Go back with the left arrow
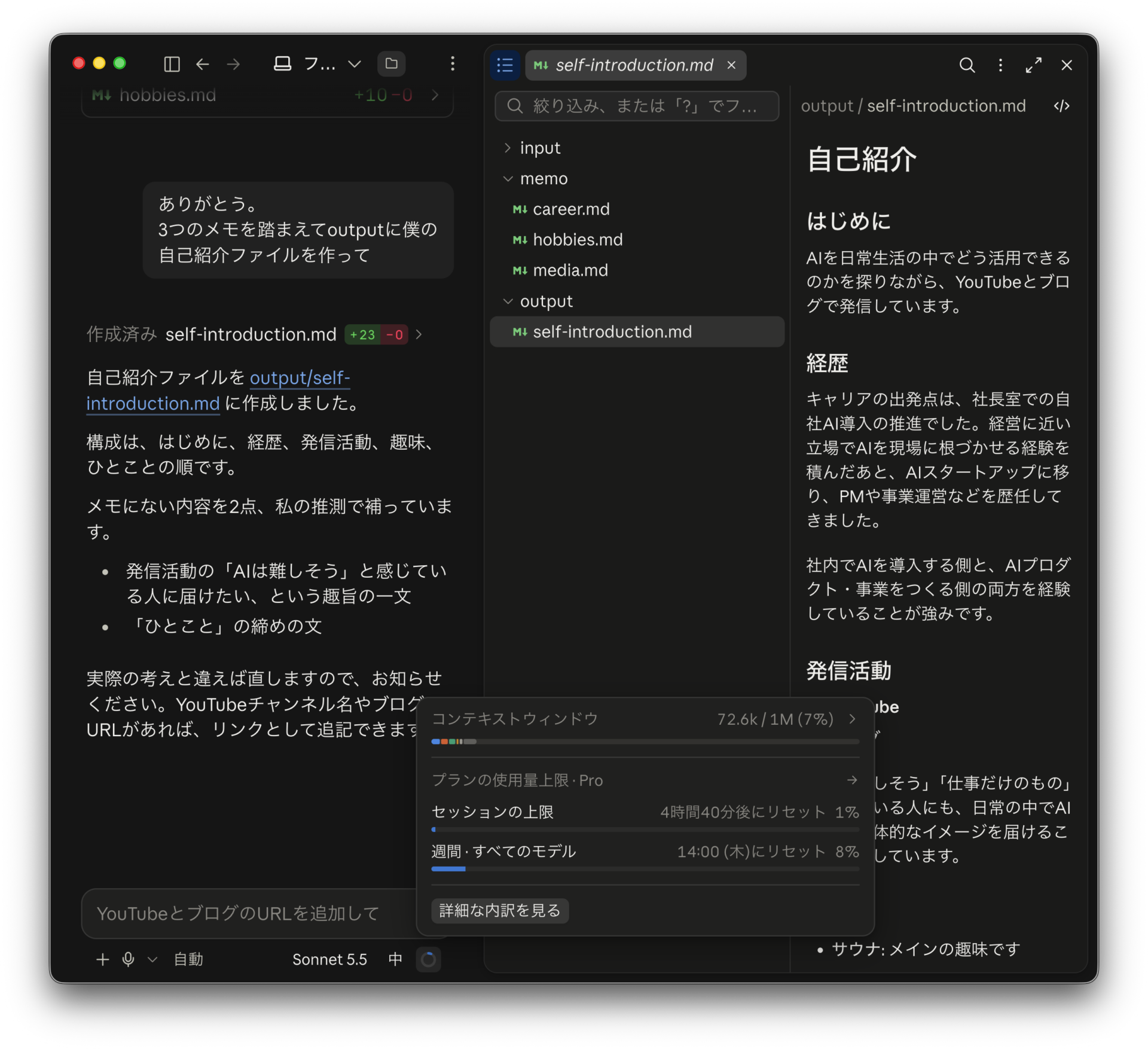1148x1049 pixels. click(203, 64)
